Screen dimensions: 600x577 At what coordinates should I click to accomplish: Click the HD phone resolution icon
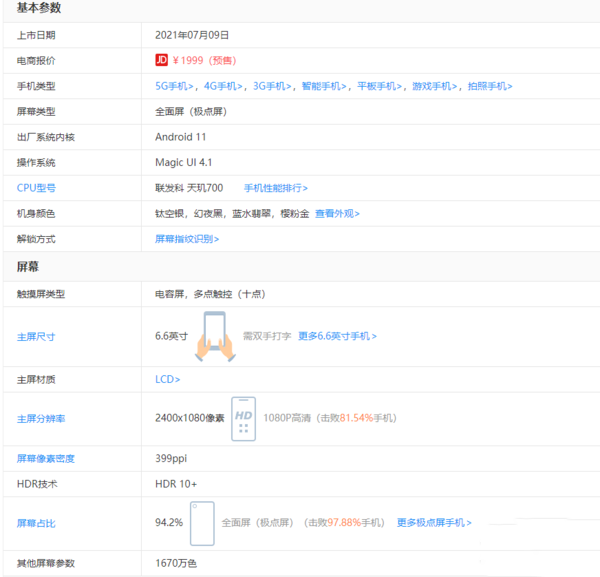243,418
